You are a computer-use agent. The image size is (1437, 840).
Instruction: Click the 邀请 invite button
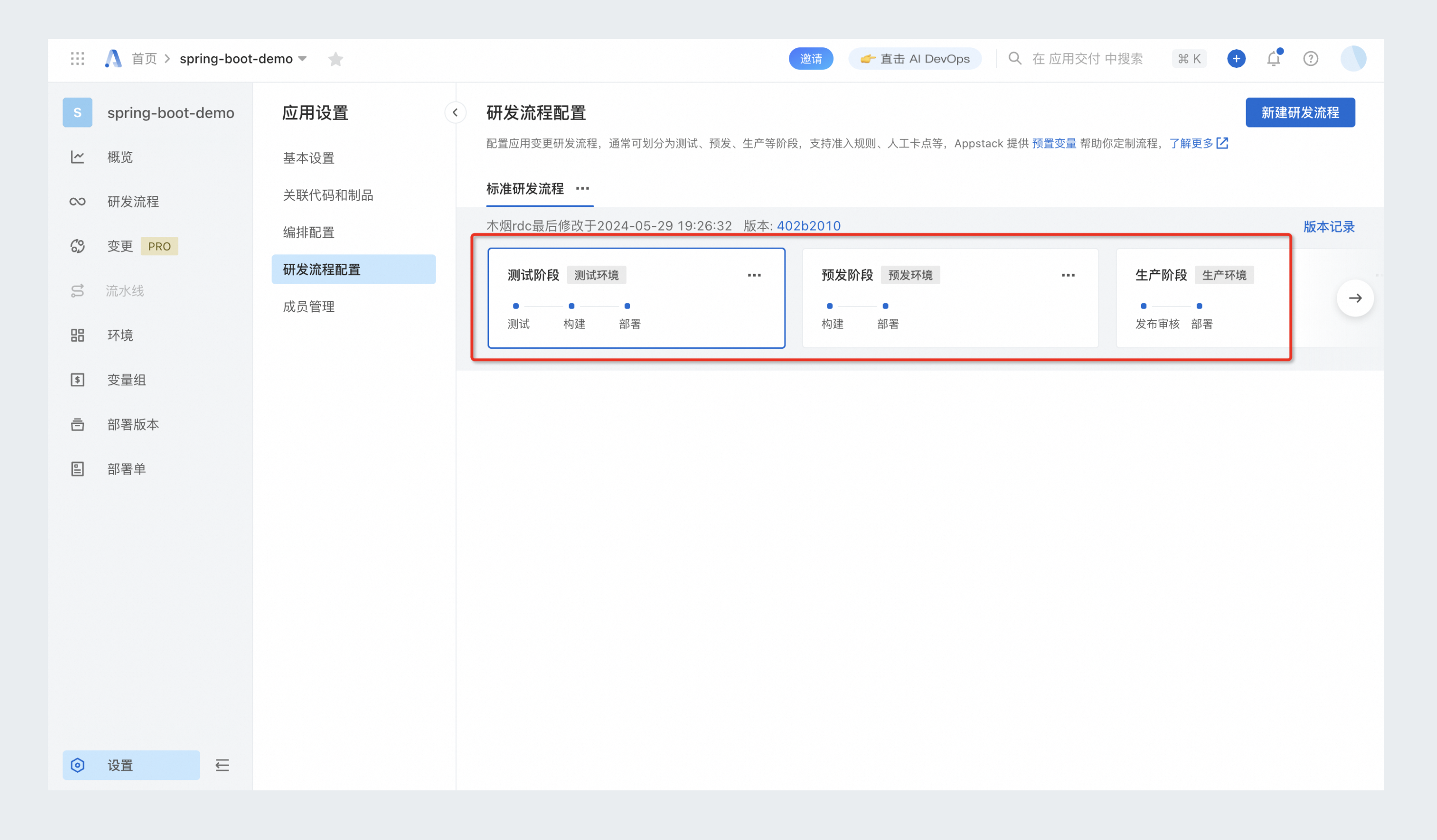pos(811,59)
